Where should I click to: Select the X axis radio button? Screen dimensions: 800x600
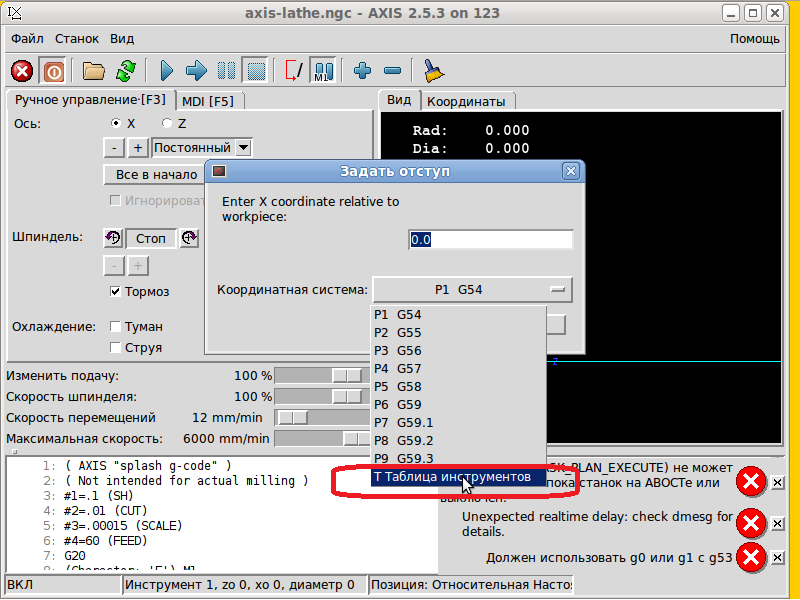point(116,123)
